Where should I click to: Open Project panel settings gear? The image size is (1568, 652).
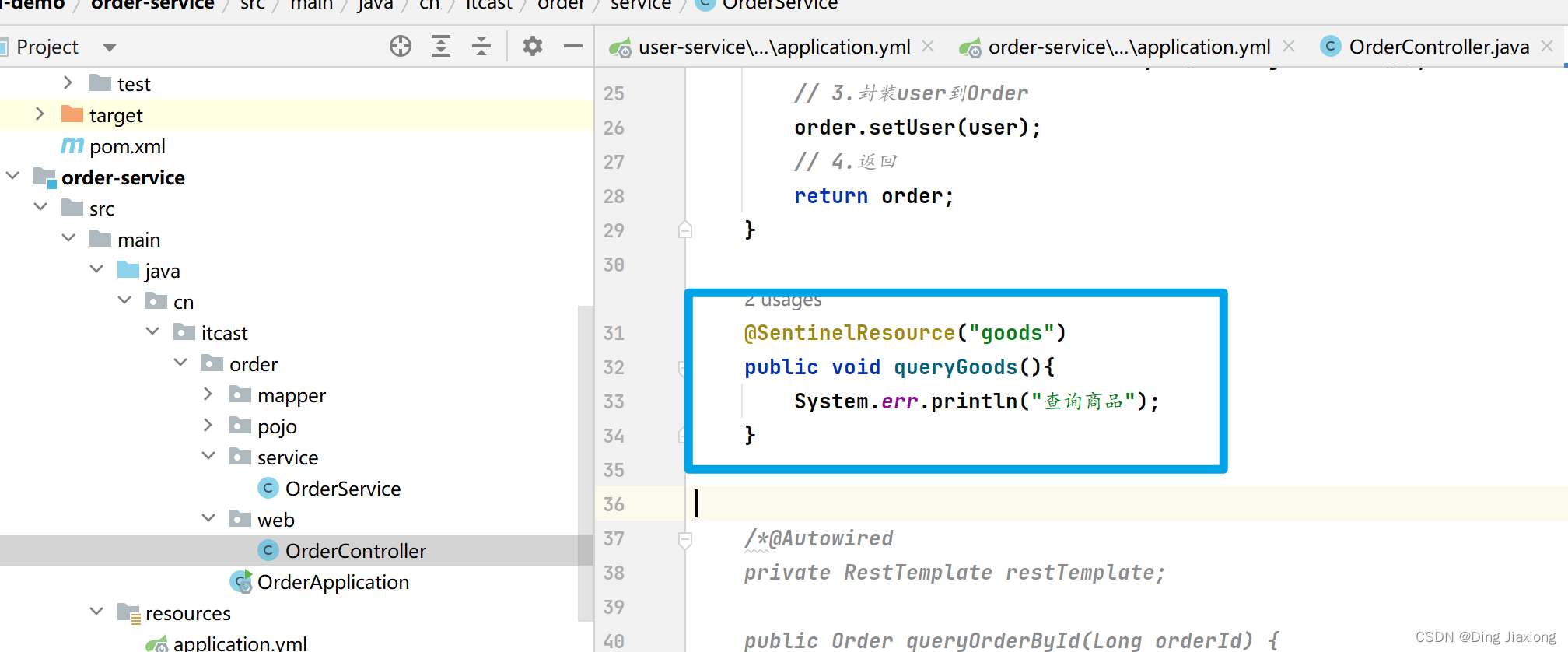[x=533, y=47]
